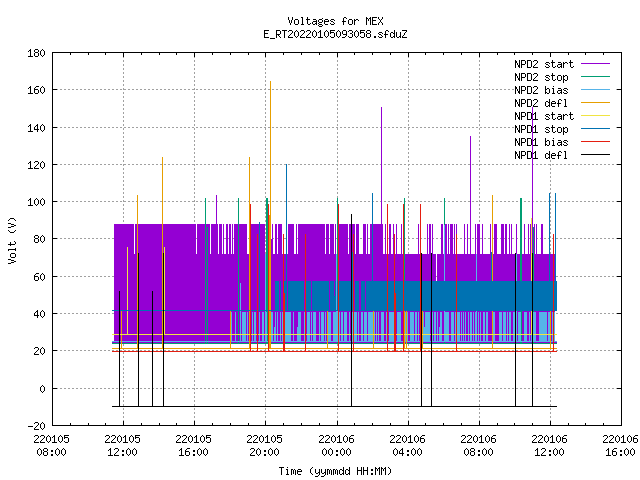Click the purple NPD2 start legend line
The width and height of the screenshot is (640, 480).
click(595, 64)
